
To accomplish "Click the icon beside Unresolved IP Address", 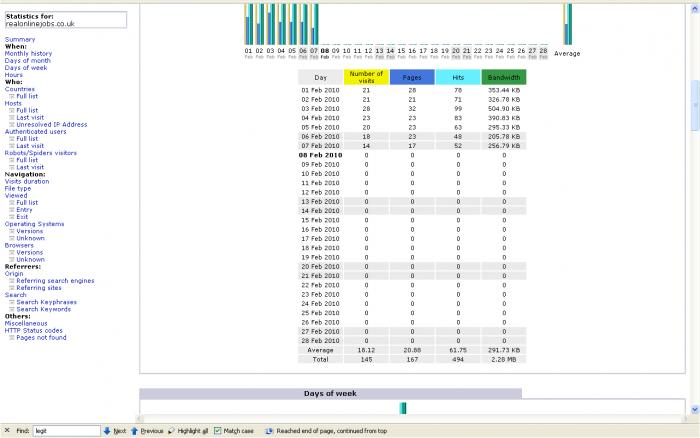I will (12, 125).
